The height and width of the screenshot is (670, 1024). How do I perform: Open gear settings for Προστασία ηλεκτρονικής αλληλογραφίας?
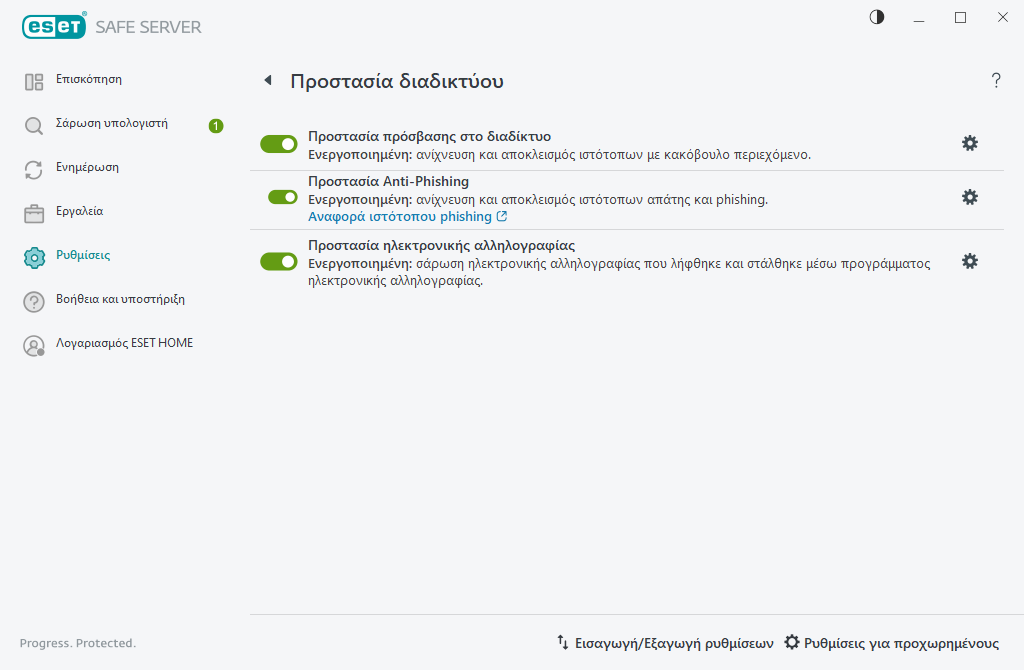click(x=969, y=261)
